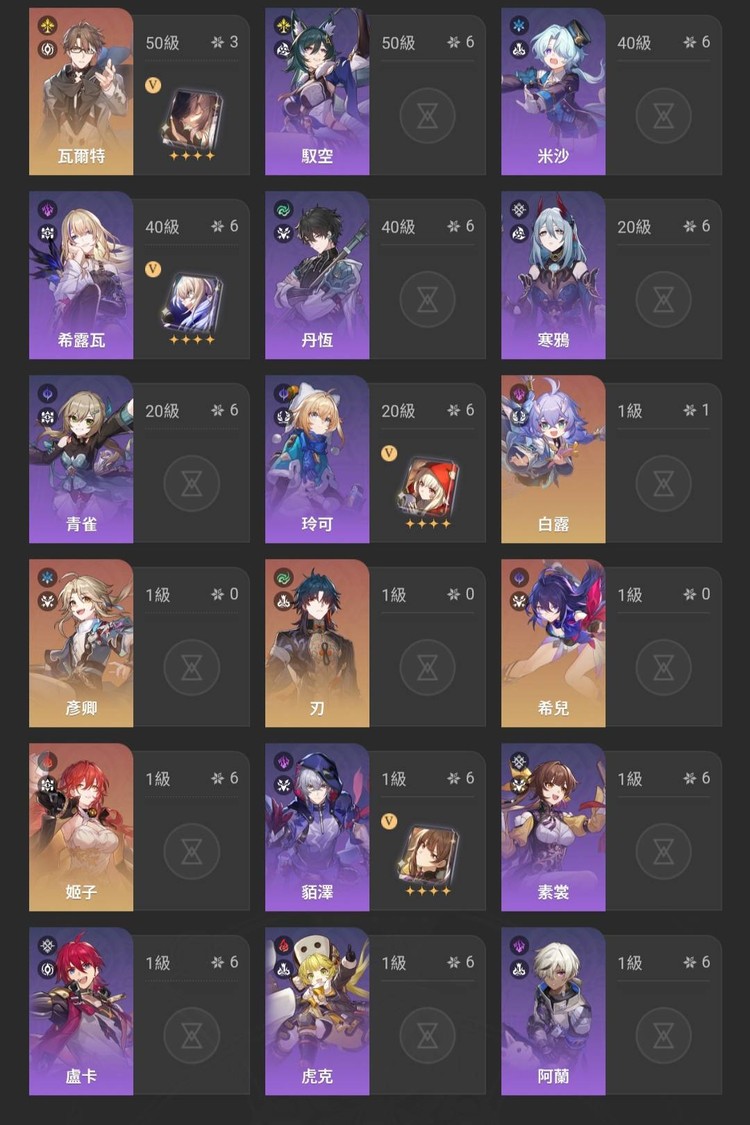Click the empty hourglass slot beside 刃
The width and height of the screenshot is (750, 1125).
pos(427,667)
